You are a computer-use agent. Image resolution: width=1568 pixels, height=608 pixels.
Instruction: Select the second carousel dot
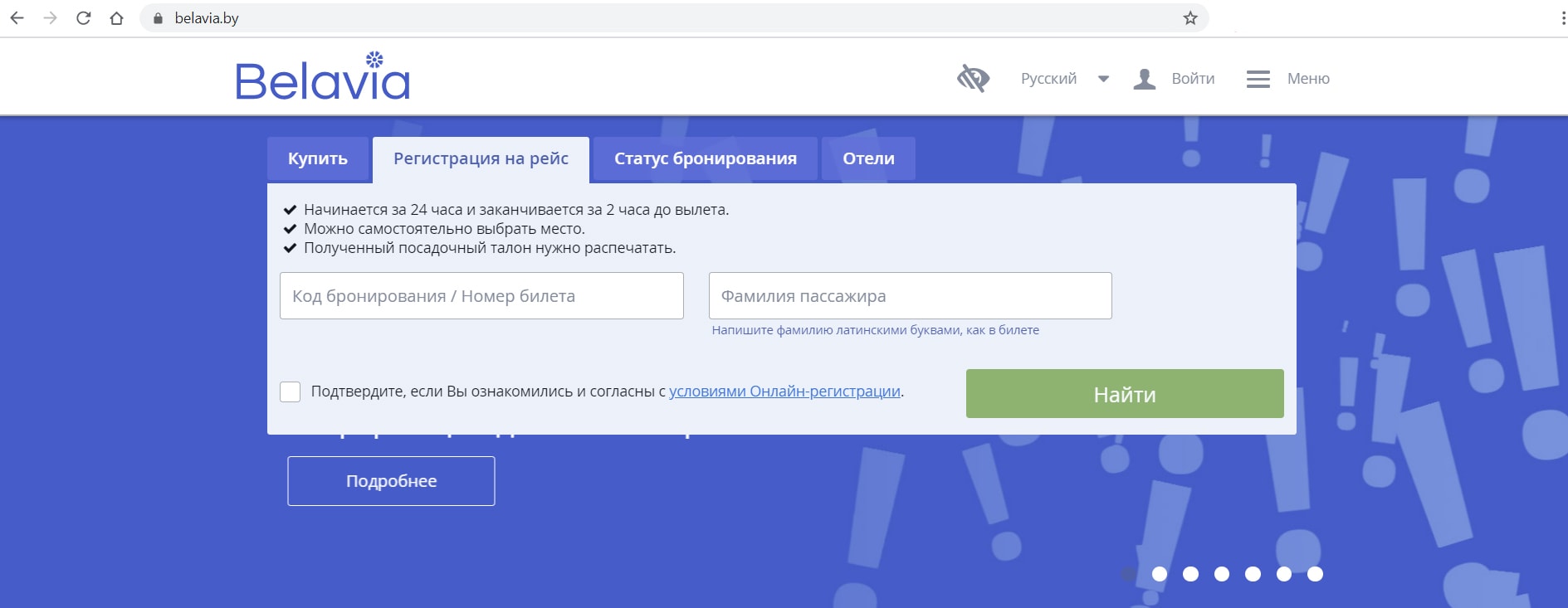pyautogui.click(x=1160, y=574)
